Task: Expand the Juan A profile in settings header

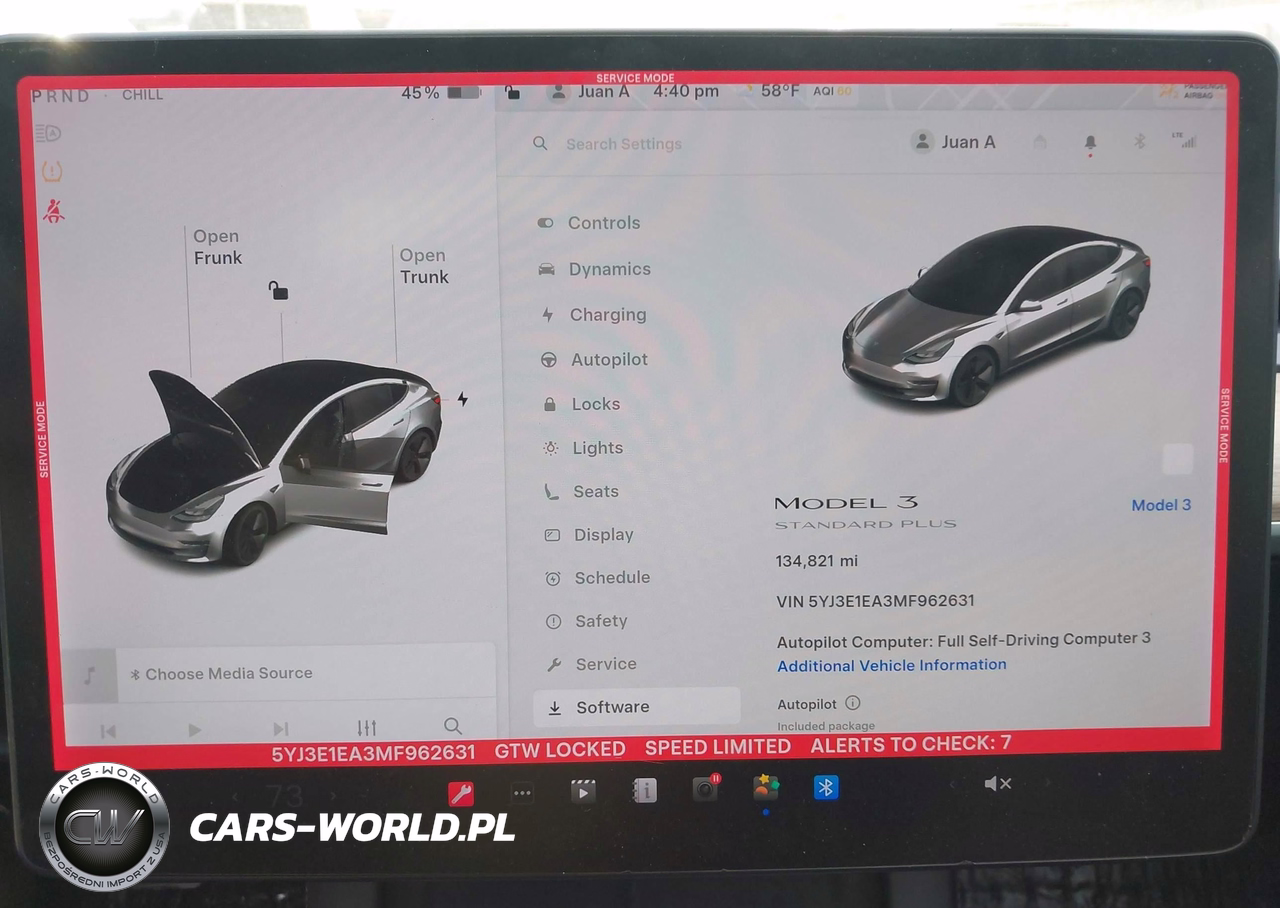Action: (953, 142)
